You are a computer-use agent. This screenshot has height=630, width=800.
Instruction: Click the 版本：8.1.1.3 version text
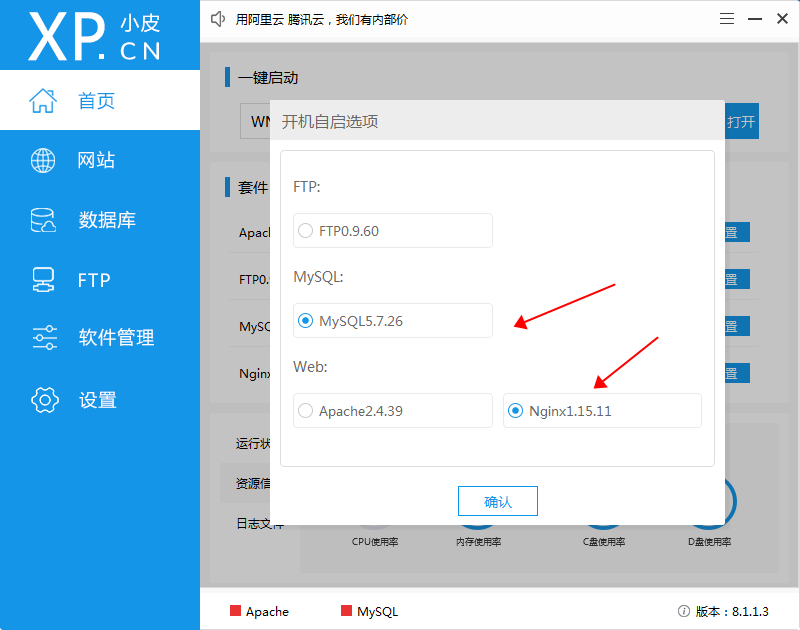pos(732,611)
